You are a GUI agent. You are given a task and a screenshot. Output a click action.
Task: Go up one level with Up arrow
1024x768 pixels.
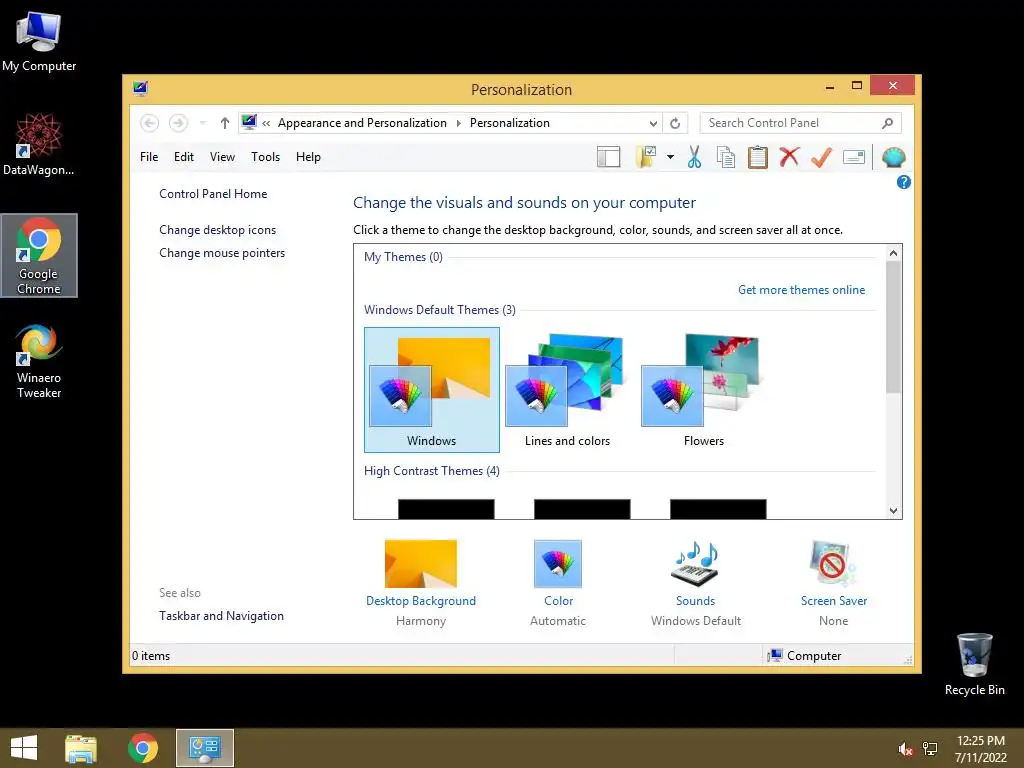point(225,123)
